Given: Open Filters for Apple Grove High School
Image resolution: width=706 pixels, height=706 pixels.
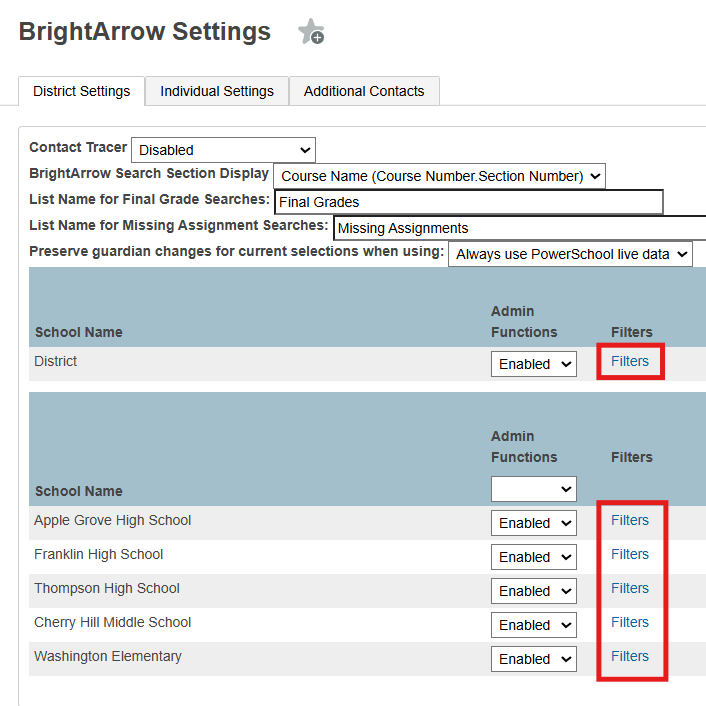Looking at the screenshot, I should [629, 520].
